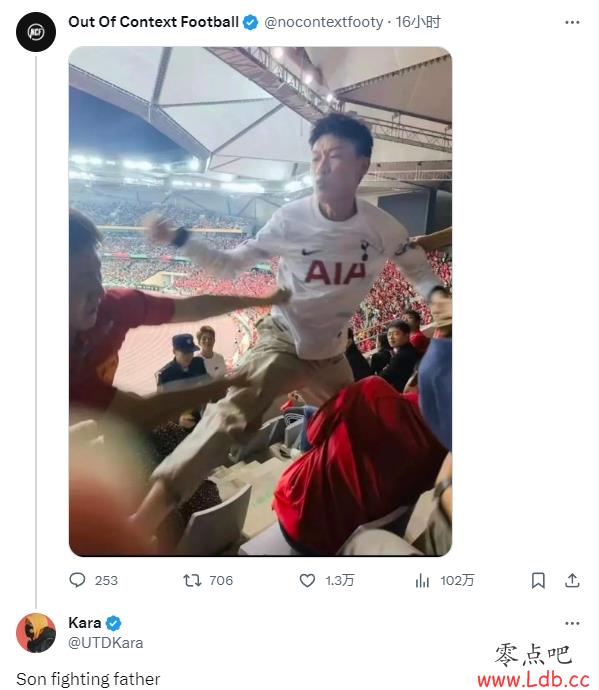Open Kara's profile avatar

click(x=36, y=632)
